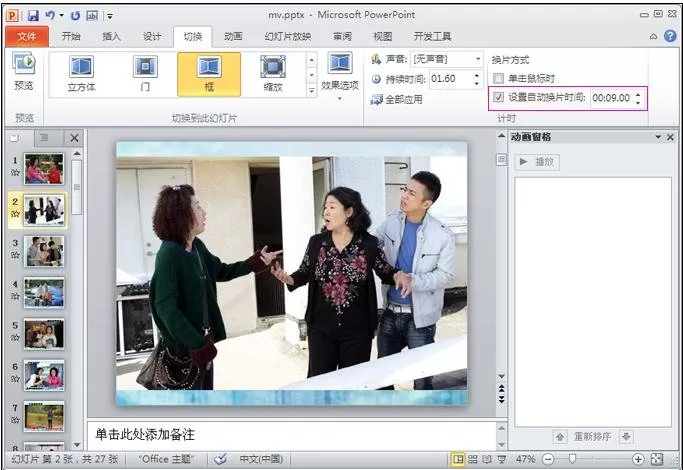Switch to the 开发工具 ribbon tab
This screenshot has height=470, width=683.
point(432,37)
